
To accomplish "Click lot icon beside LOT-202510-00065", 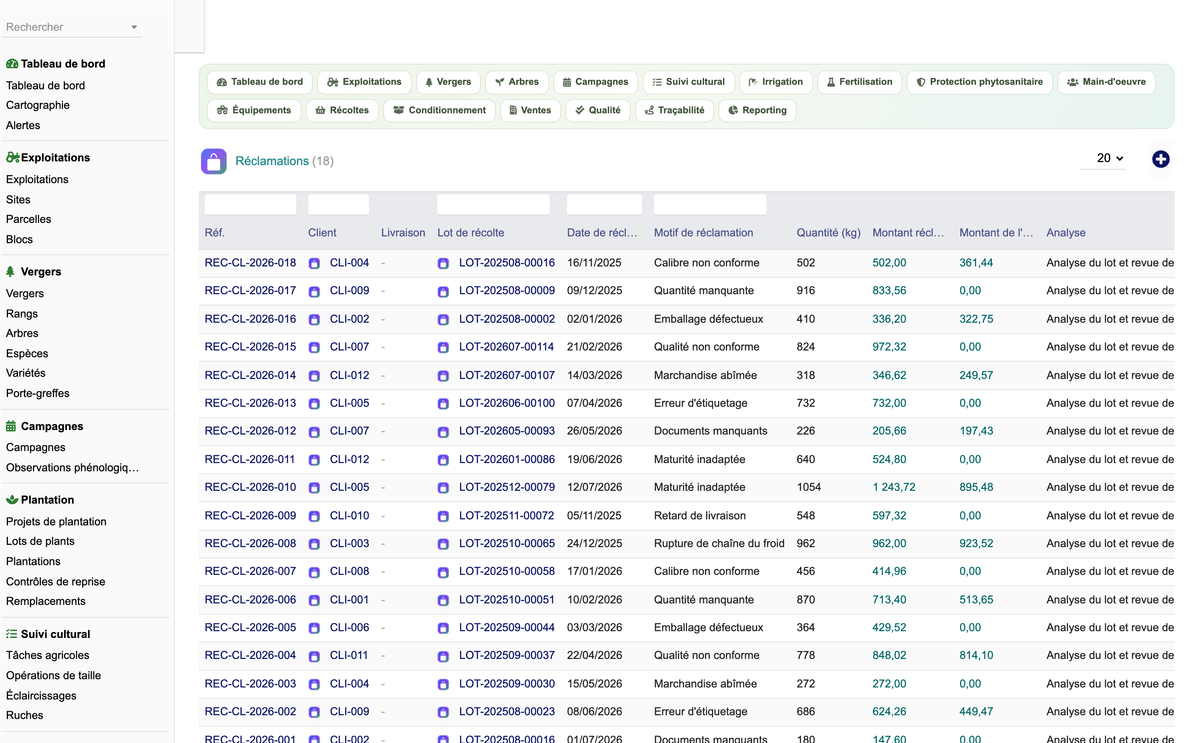I will [443, 545].
